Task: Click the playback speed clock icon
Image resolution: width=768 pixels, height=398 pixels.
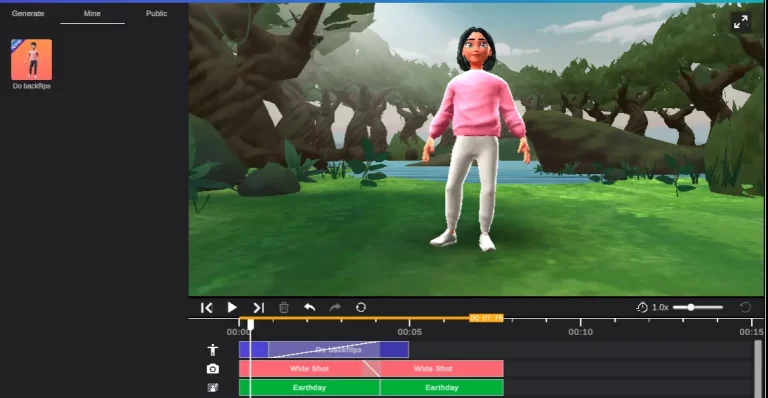Action: click(x=642, y=307)
